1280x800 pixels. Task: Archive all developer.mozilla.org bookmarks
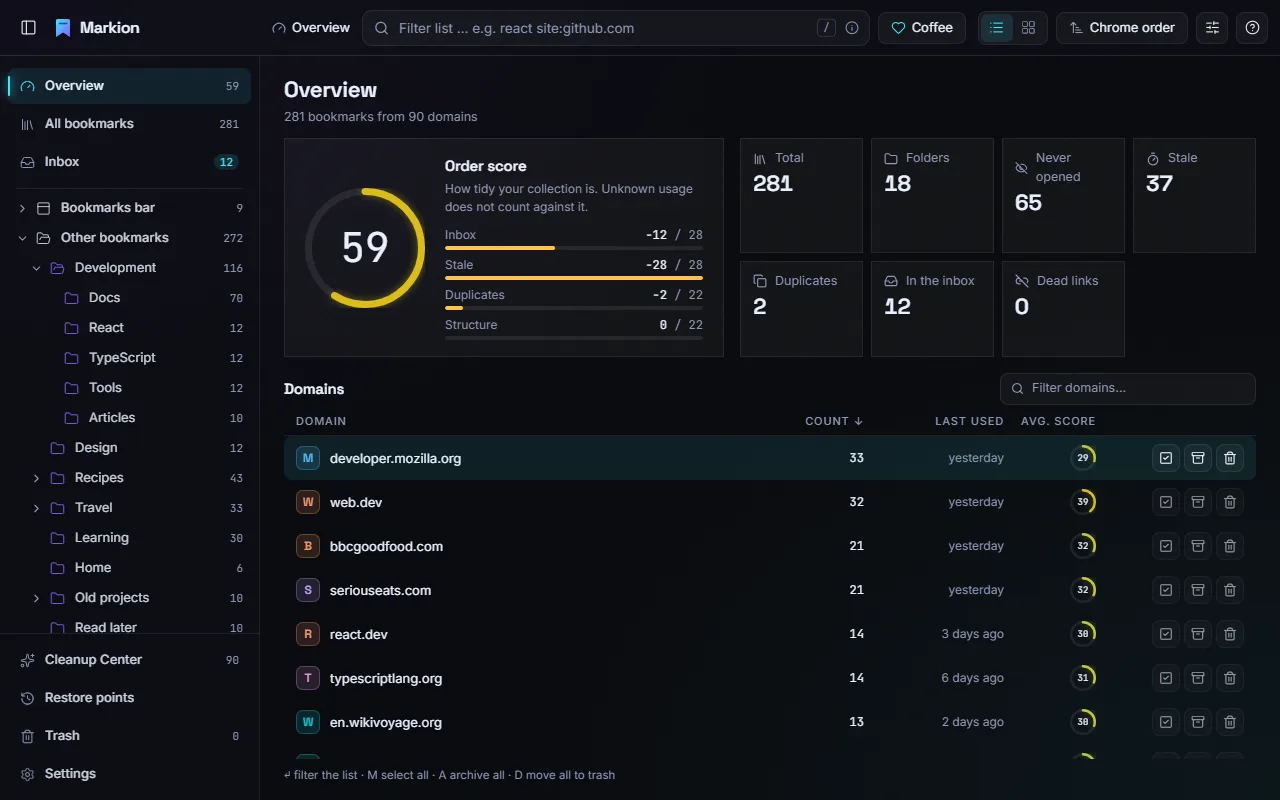[x=1198, y=458]
